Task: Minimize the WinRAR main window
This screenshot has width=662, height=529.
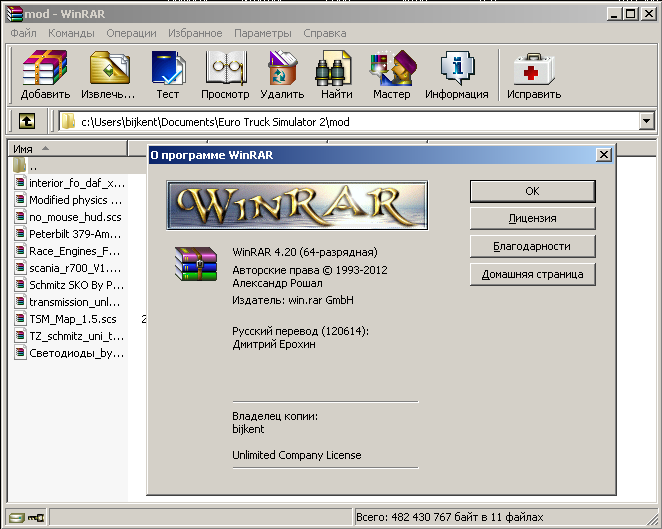Action: pyautogui.click(x=615, y=14)
